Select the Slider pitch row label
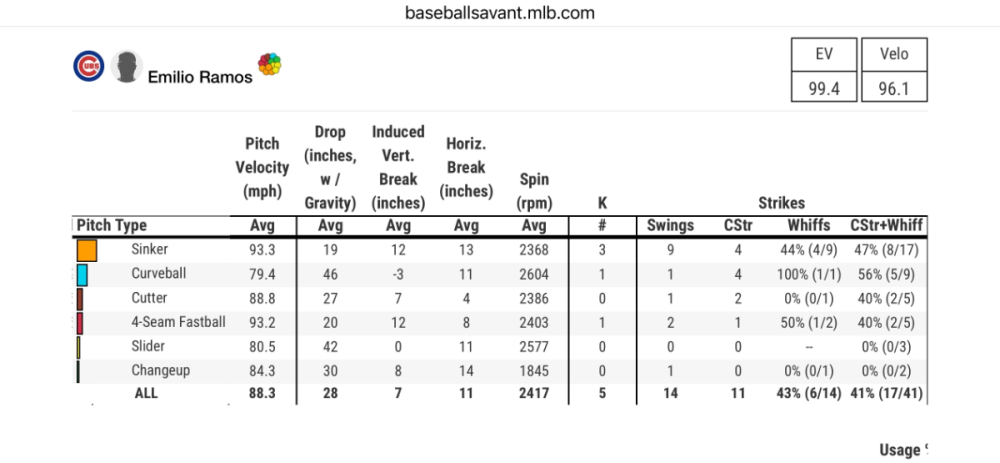Screen dimensions: 1000x463 (148, 346)
